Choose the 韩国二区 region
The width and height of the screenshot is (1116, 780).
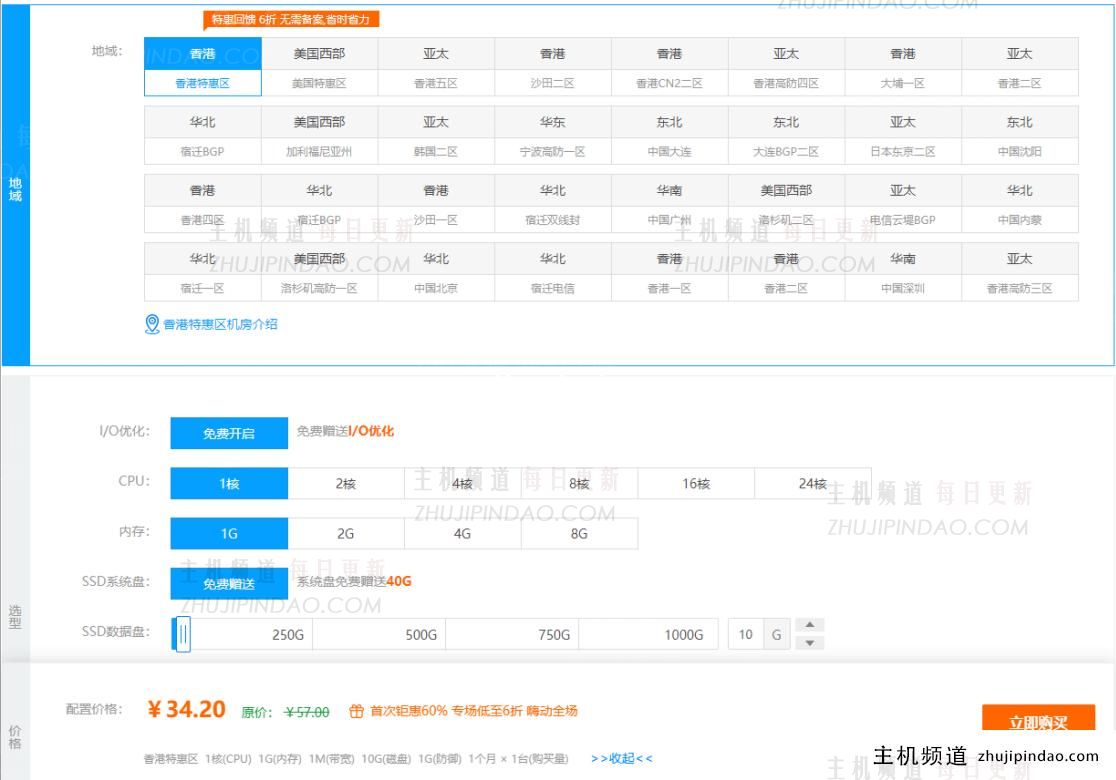436,135
